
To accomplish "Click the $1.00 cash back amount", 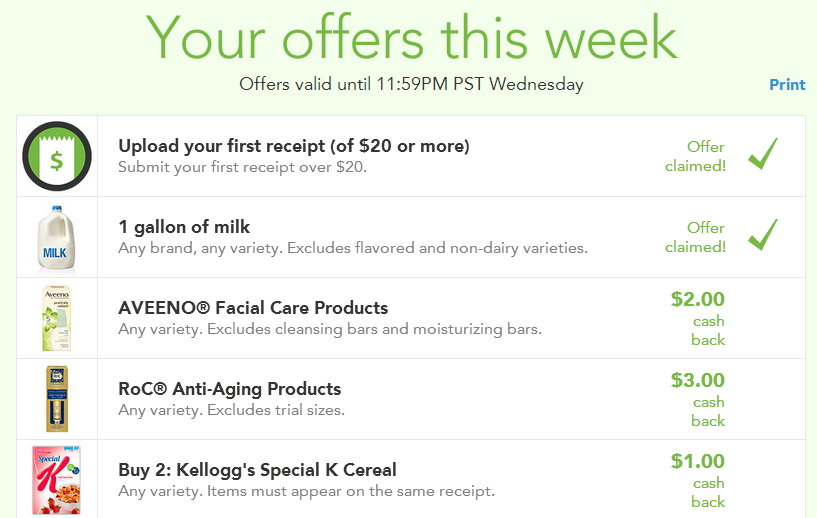I will [698, 461].
